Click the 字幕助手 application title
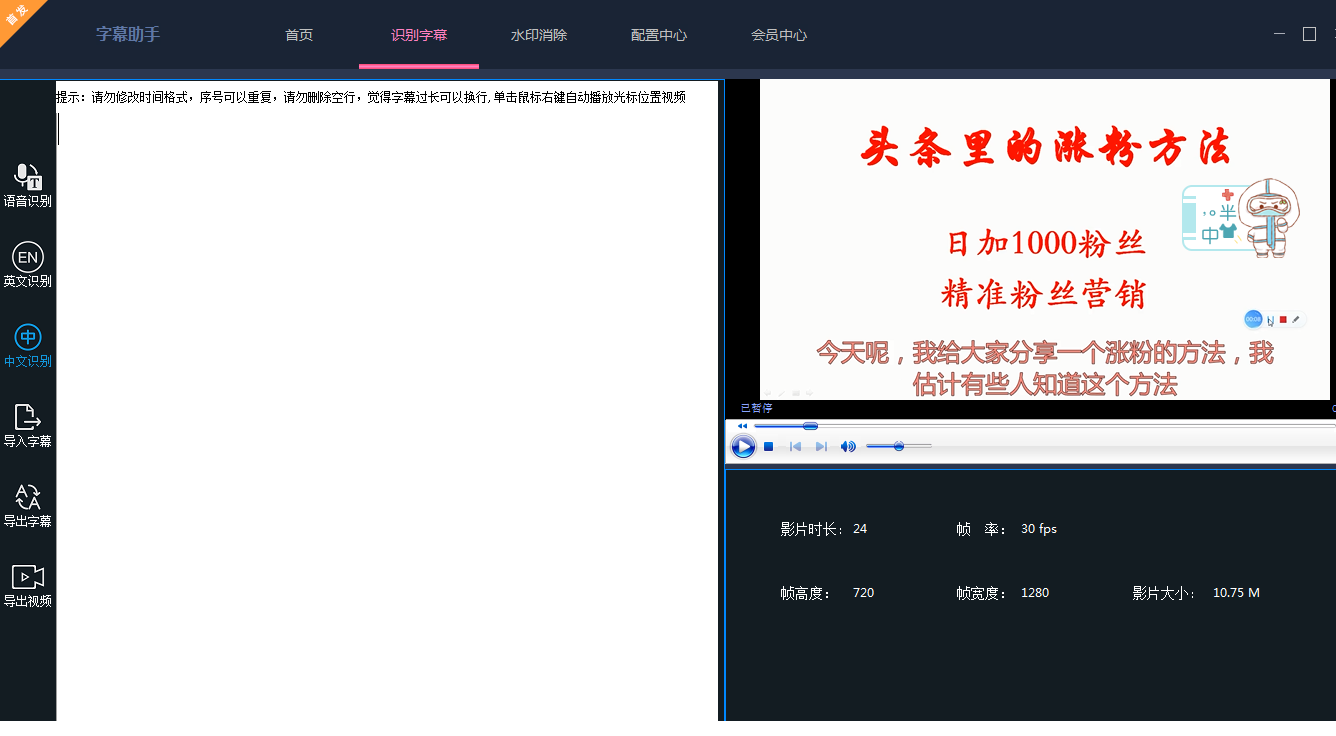1336x736 pixels. (x=128, y=34)
